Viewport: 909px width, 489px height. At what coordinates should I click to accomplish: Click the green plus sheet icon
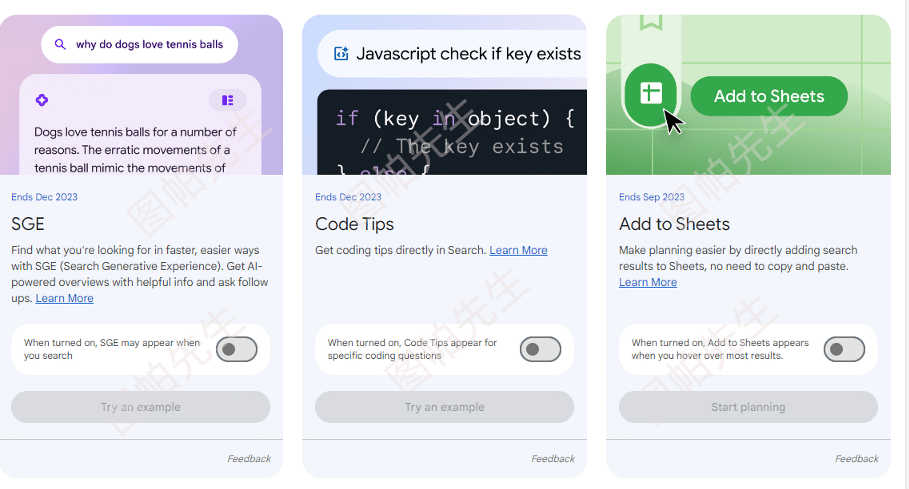[x=650, y=94]
